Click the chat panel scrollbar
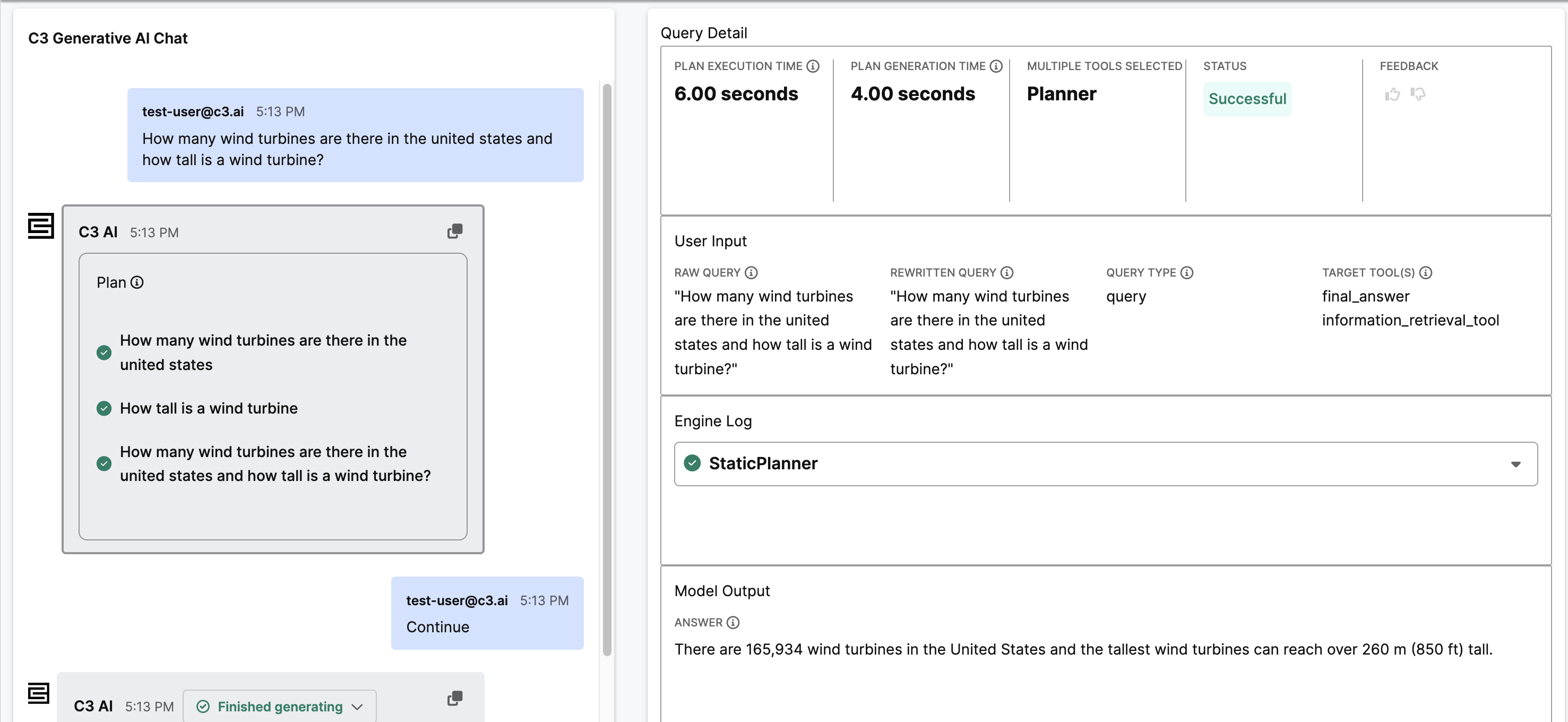 607,365
